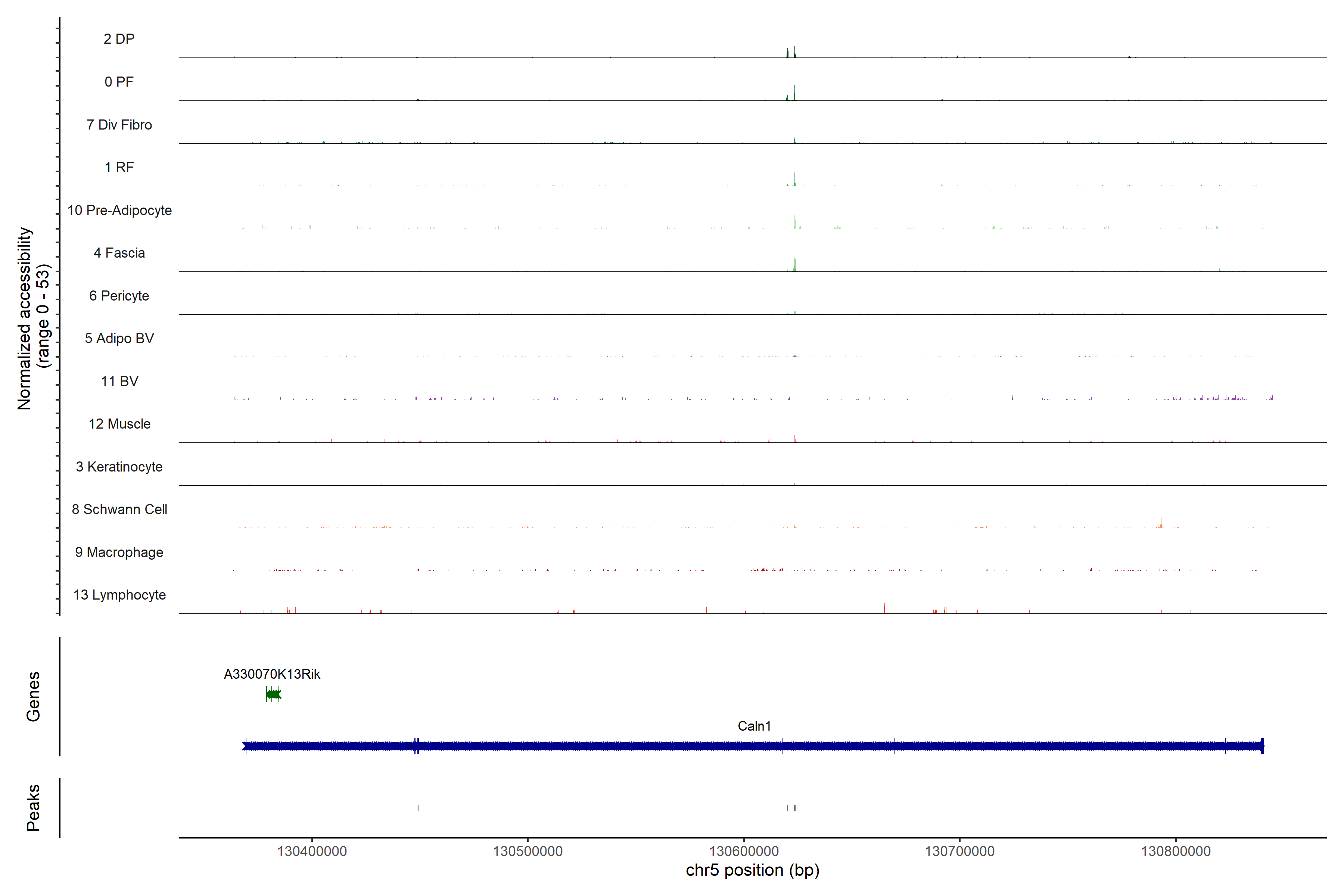The width and height of the screenshot is (1344, 896).
Task: Click the green A330070K13Rik gene arrow glyph
Action: pos(273,694)
